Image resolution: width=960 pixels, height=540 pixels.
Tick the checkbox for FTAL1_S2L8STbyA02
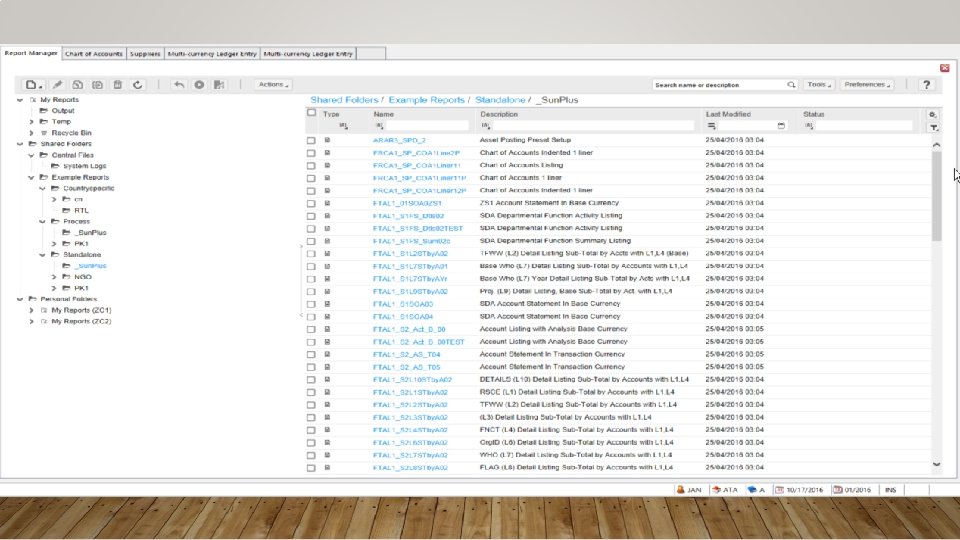tap(311, 468)
